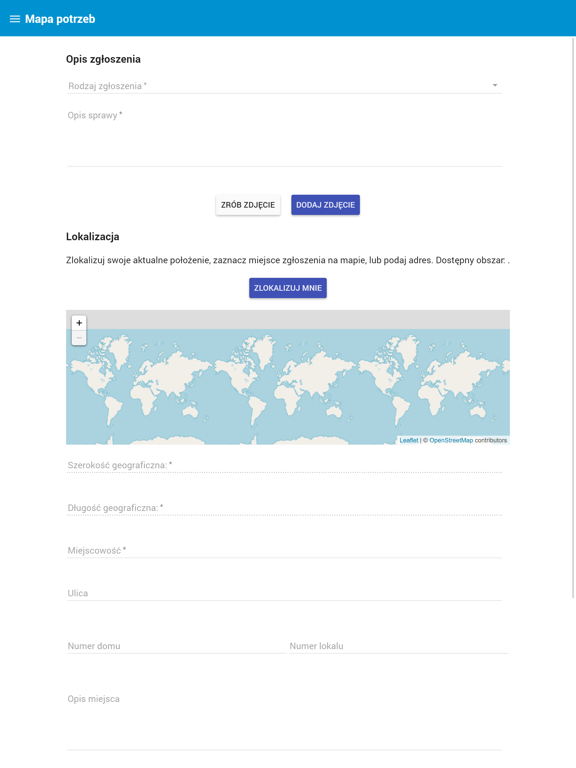Image resolution: width=576 pixels, height=768 pixels.
Task: Focus the Miejscowość input field
Action: click(284, 550)
